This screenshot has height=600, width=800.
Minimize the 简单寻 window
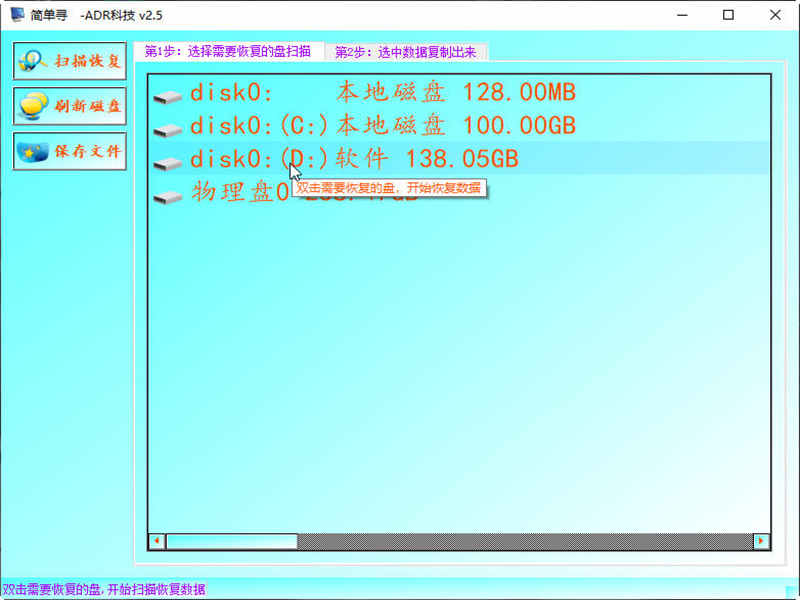[x=682, y=15]
